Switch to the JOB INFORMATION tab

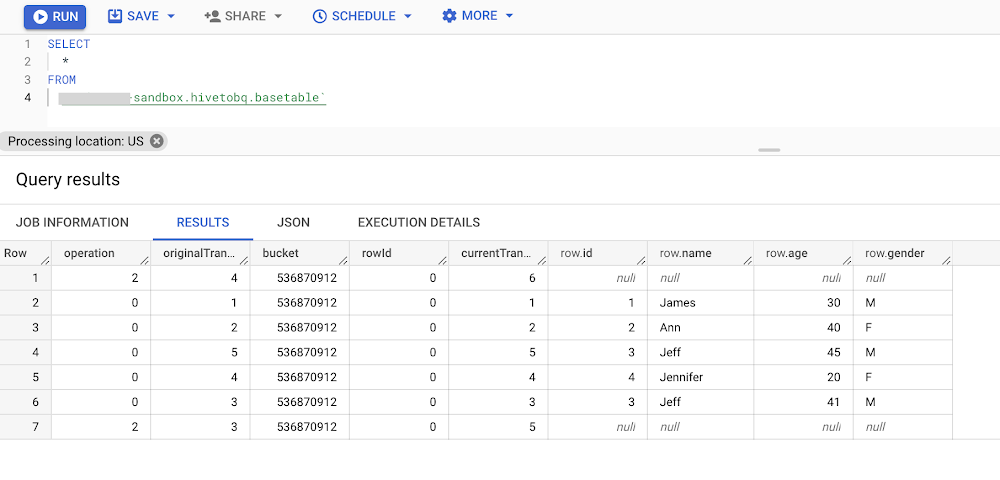coord(72,222)
